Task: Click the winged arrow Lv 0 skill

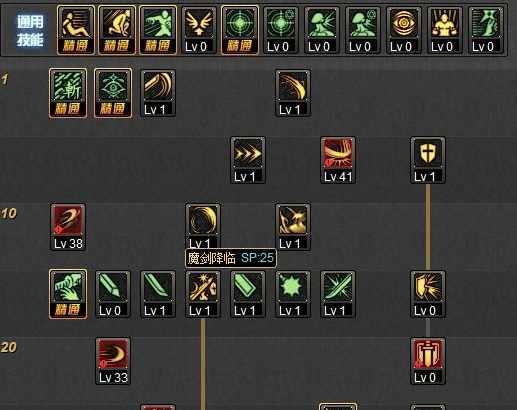Action: tap(199, 30)
